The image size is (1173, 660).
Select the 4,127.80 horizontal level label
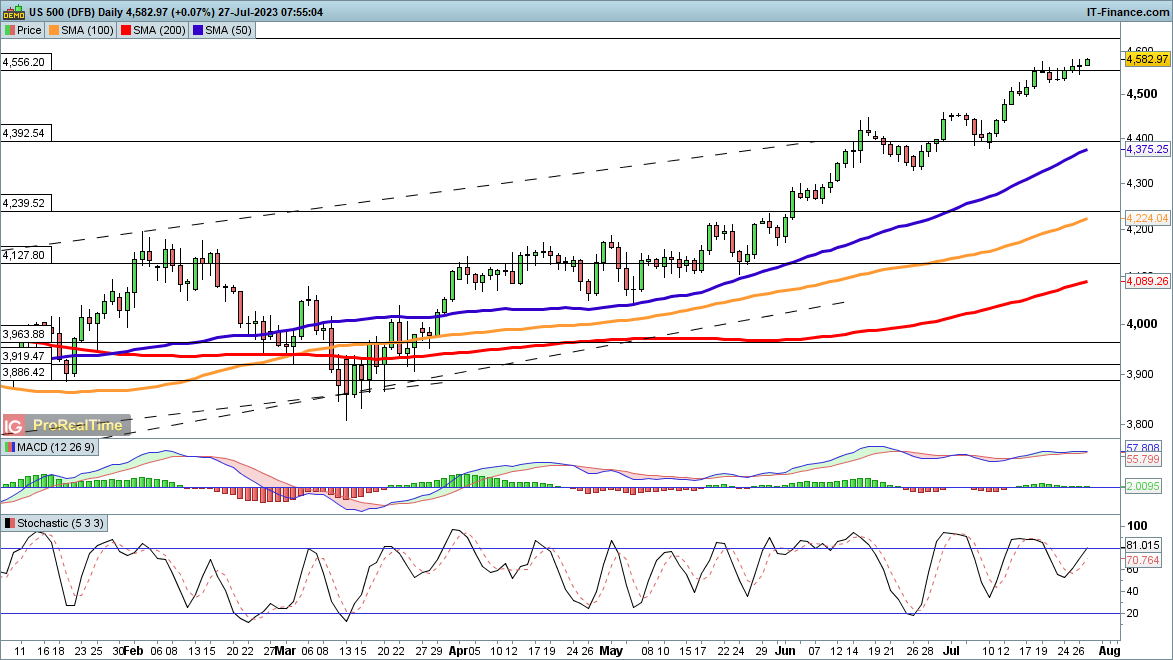pyautogui.click(x=24, y=255)
